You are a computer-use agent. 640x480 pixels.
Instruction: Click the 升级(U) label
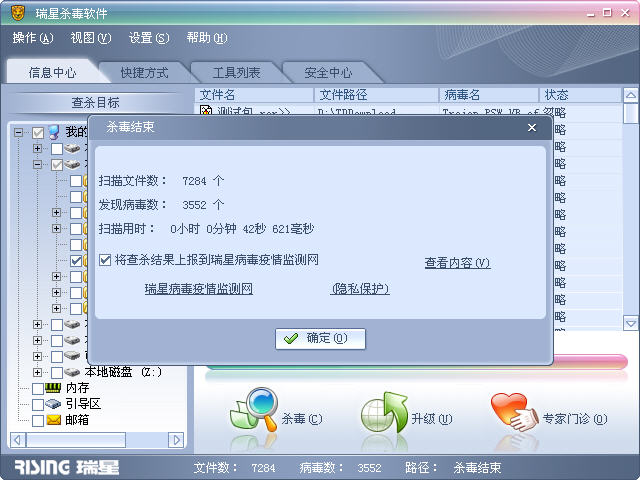click(x=431, y=418)
